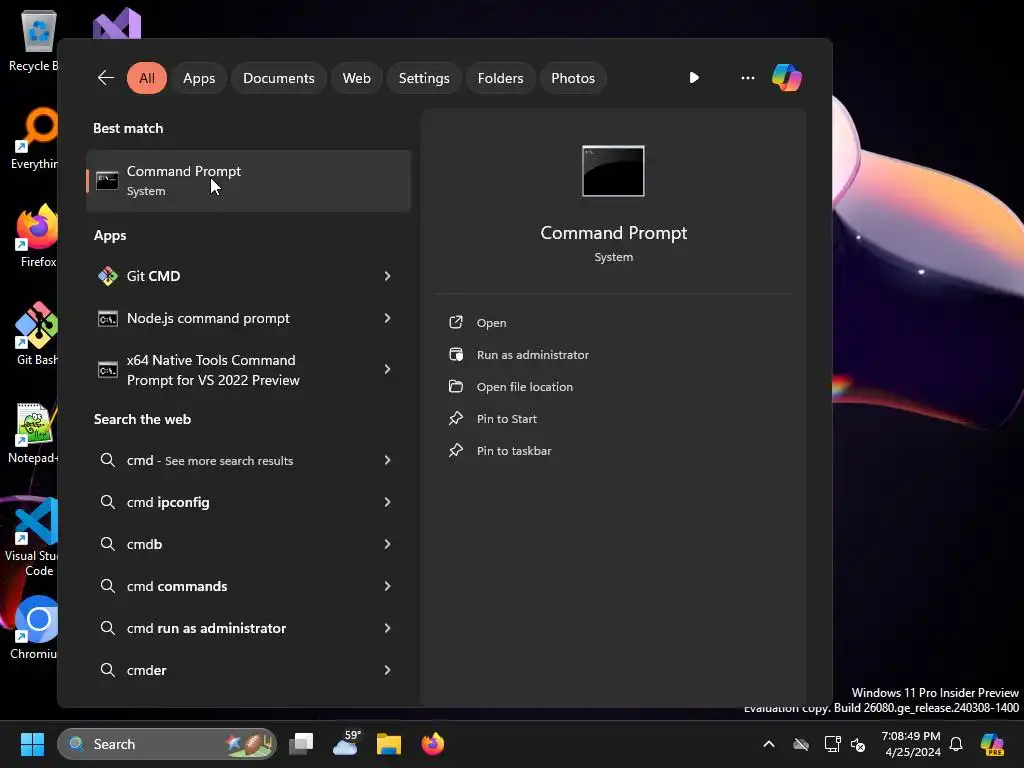Open the Firefox desktop shortcut
The height and width of the screenshot is (768, 1024).
[x=36, y=235]
